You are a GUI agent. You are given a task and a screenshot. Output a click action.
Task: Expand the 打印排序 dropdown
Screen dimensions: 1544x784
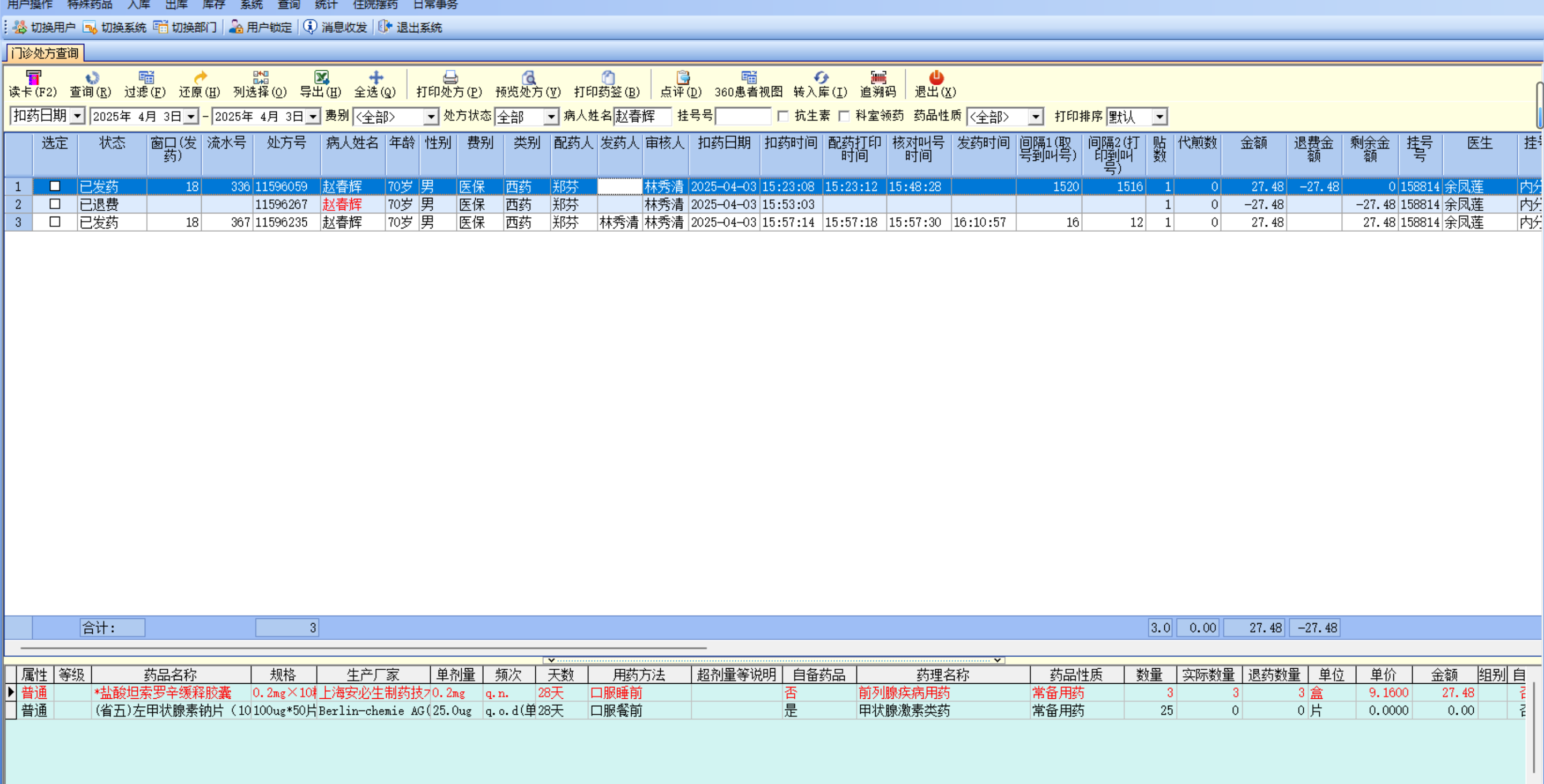pyautogui.click(x=1160, y=116)
